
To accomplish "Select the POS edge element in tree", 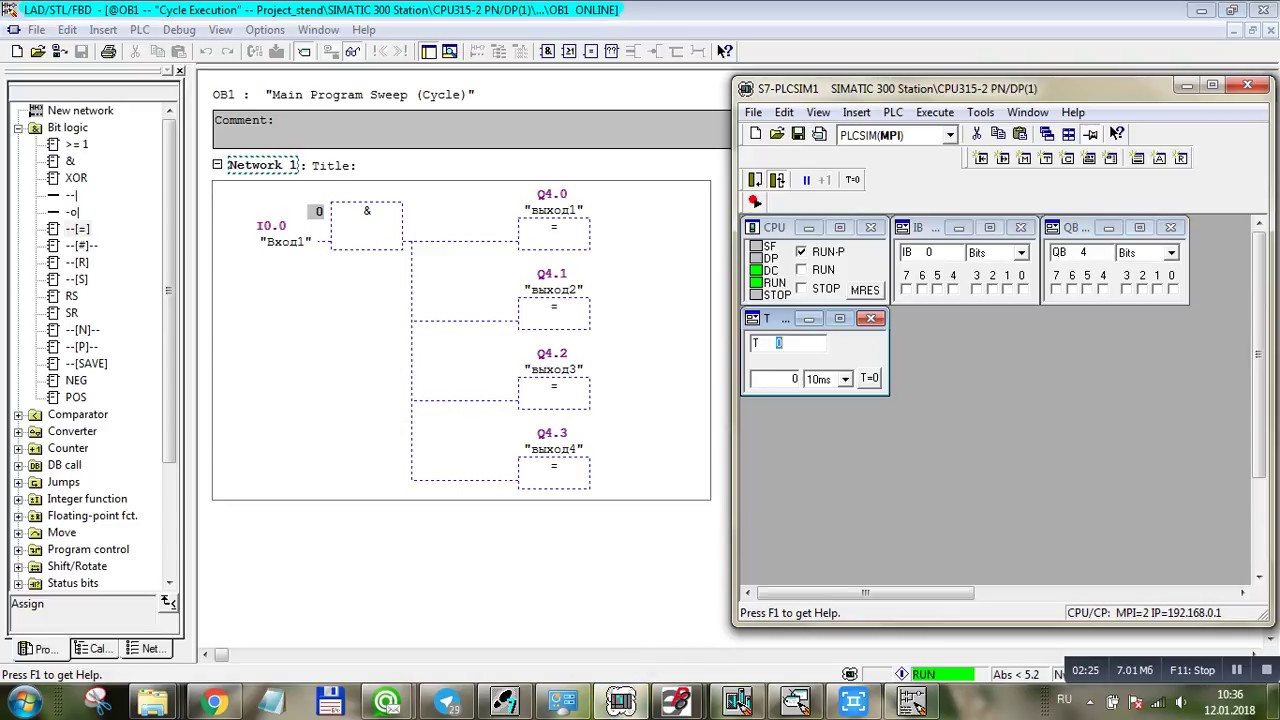I will click(76, 397).
